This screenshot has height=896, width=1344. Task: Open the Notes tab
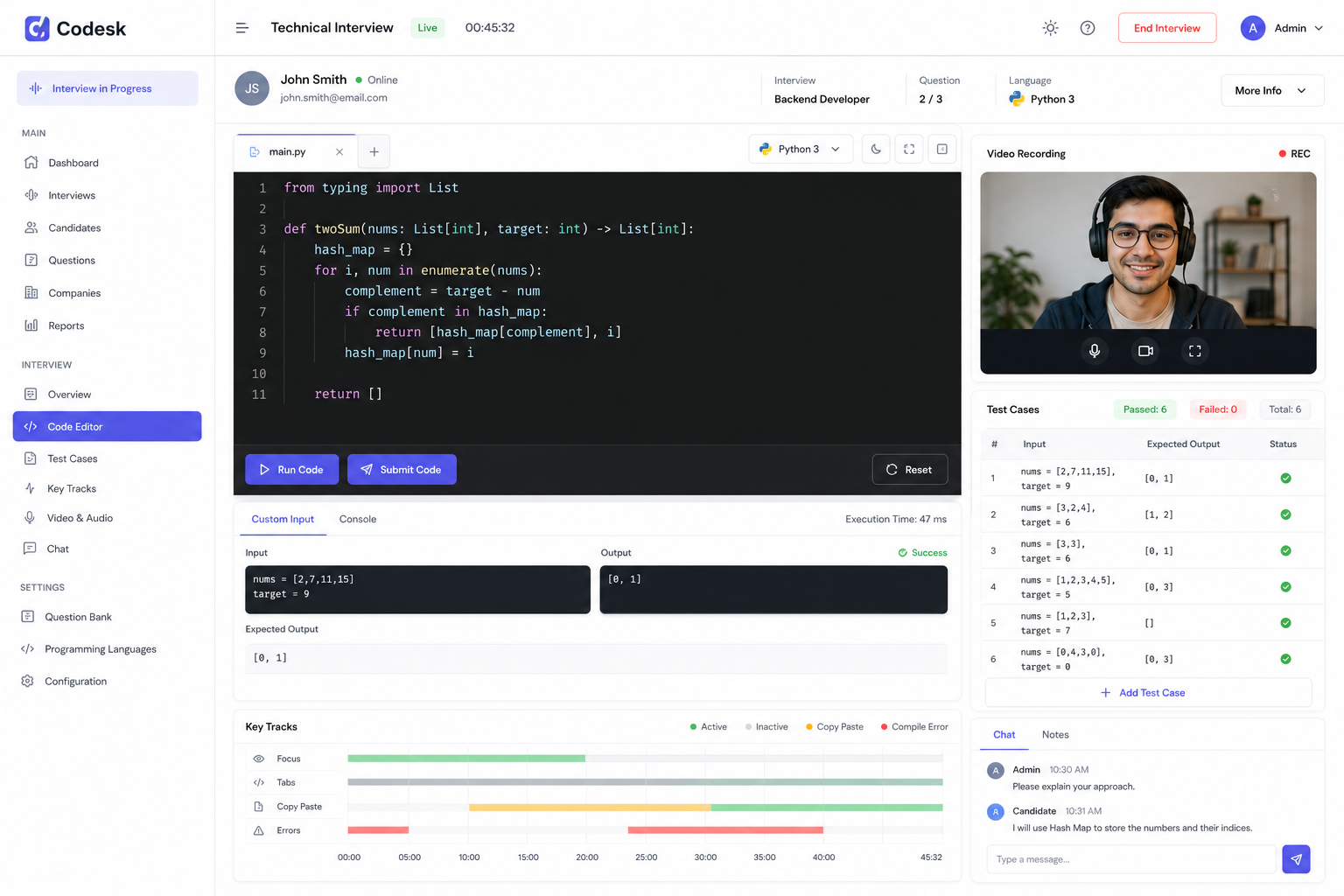[1055, 734]
